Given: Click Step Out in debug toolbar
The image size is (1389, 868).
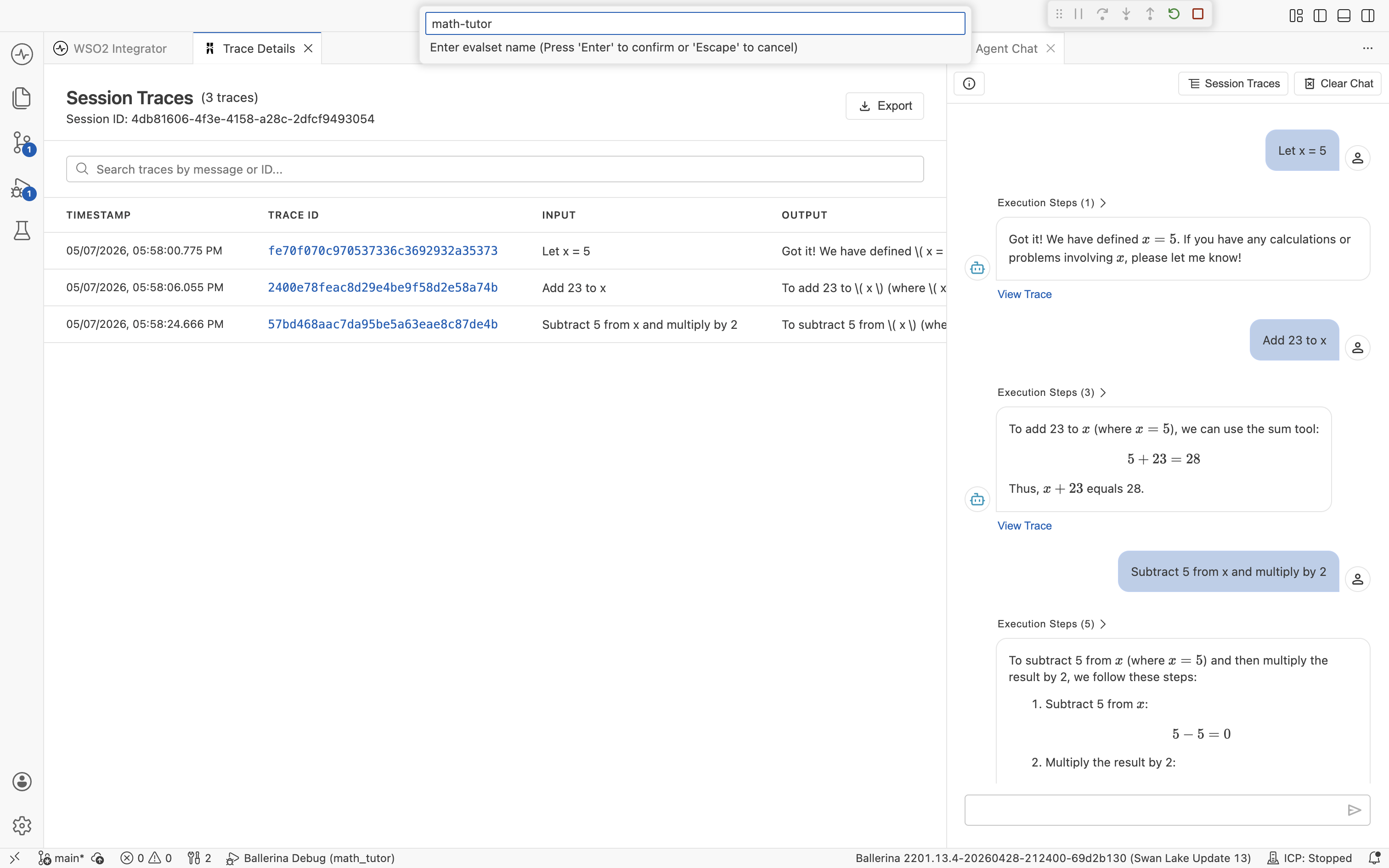Looking at the screenshot, I should [1150, 14].
